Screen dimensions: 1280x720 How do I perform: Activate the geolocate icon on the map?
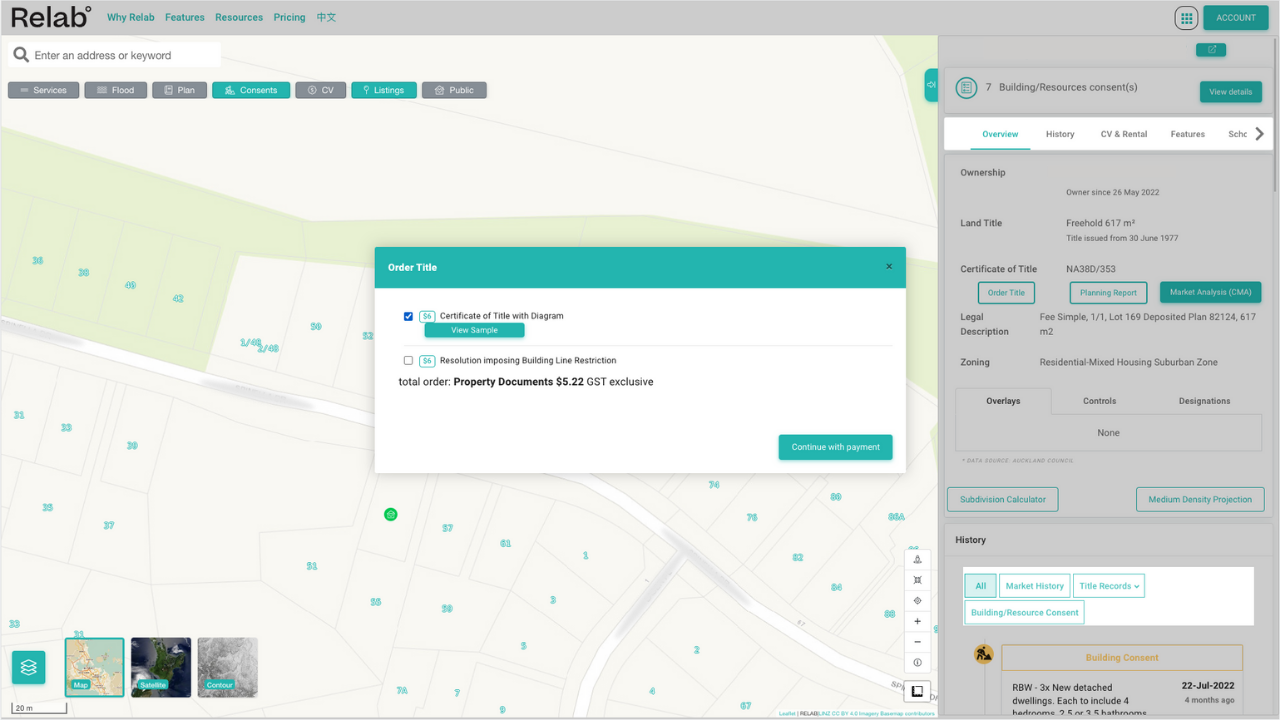[917, 600]
